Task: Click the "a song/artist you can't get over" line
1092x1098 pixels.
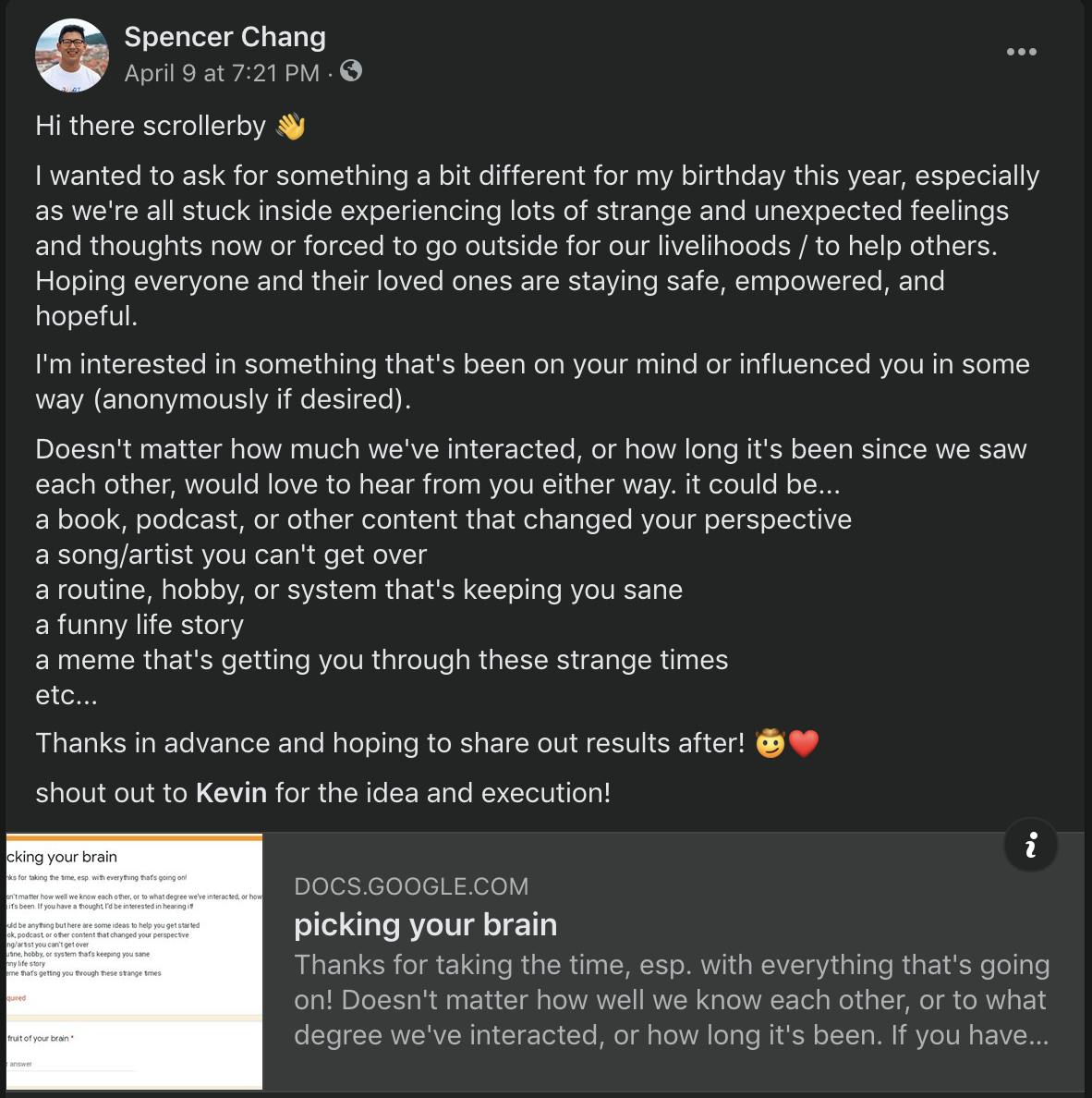Action: pyautogui.click(x=231, y=555)
